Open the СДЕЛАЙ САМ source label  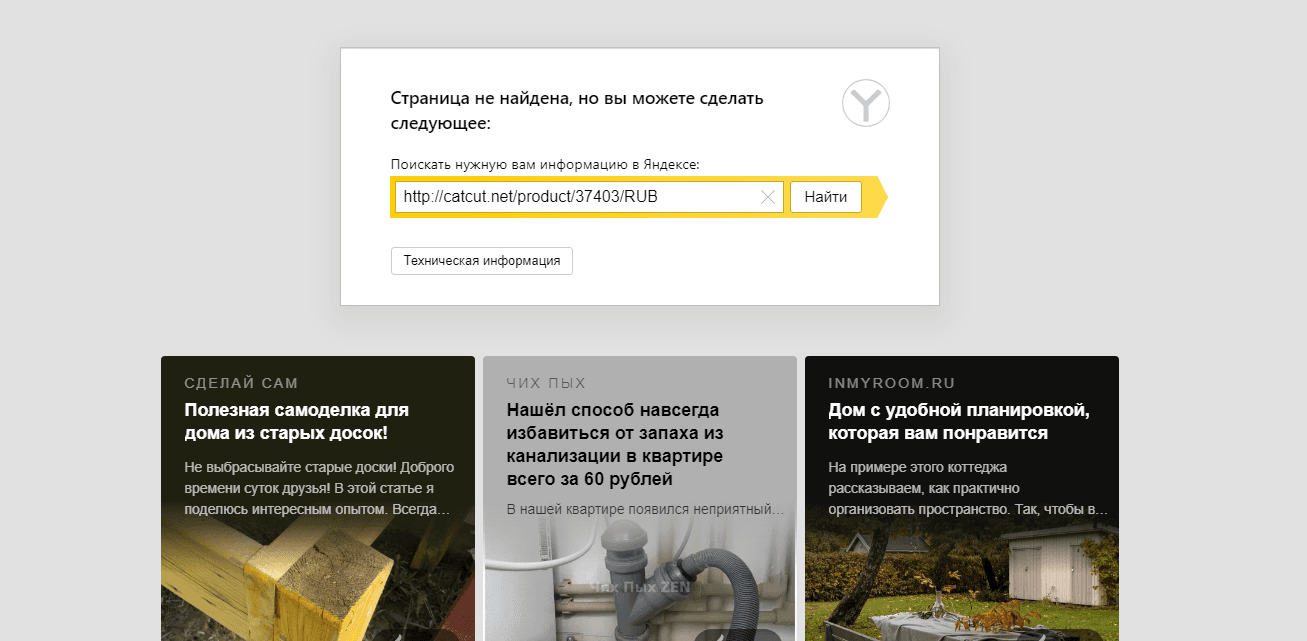click(241, 383)
